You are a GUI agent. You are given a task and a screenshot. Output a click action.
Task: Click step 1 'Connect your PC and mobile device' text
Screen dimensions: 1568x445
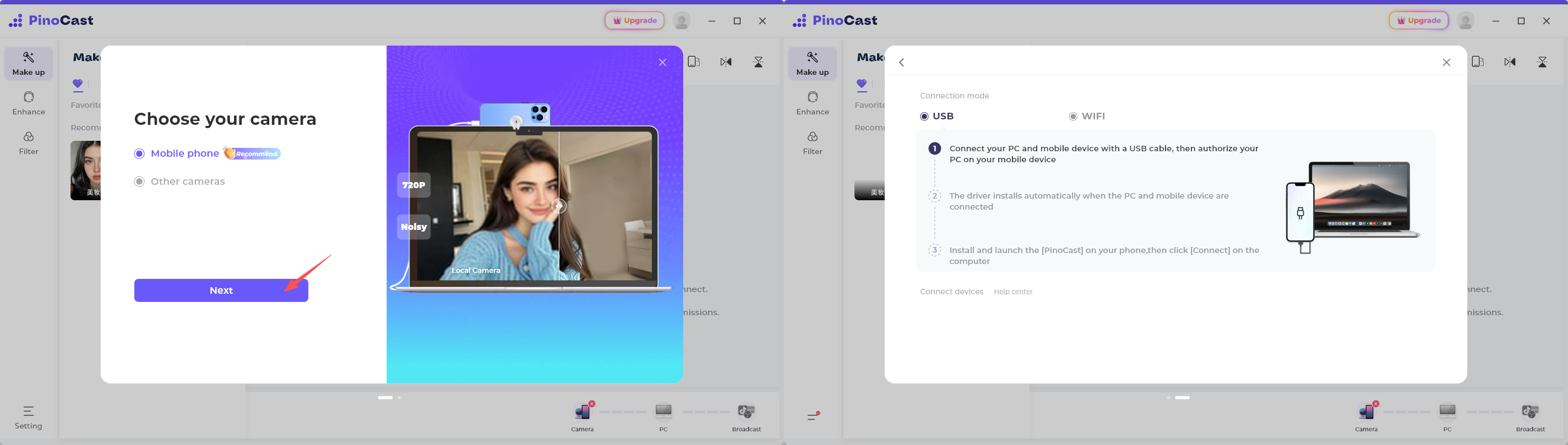pyautogui.click(x=1103, y=154)
